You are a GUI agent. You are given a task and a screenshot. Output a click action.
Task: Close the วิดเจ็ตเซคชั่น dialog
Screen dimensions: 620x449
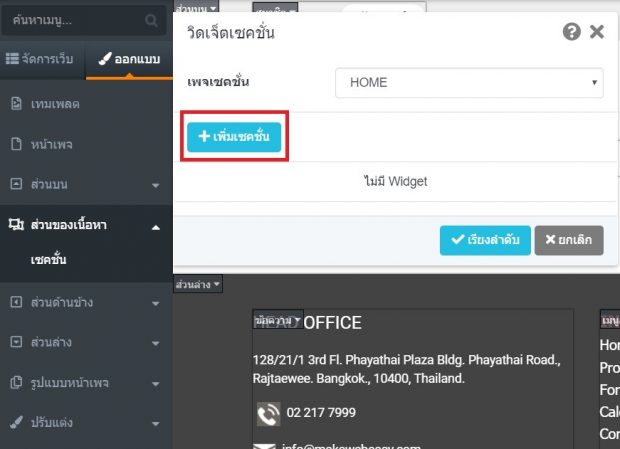597,32
